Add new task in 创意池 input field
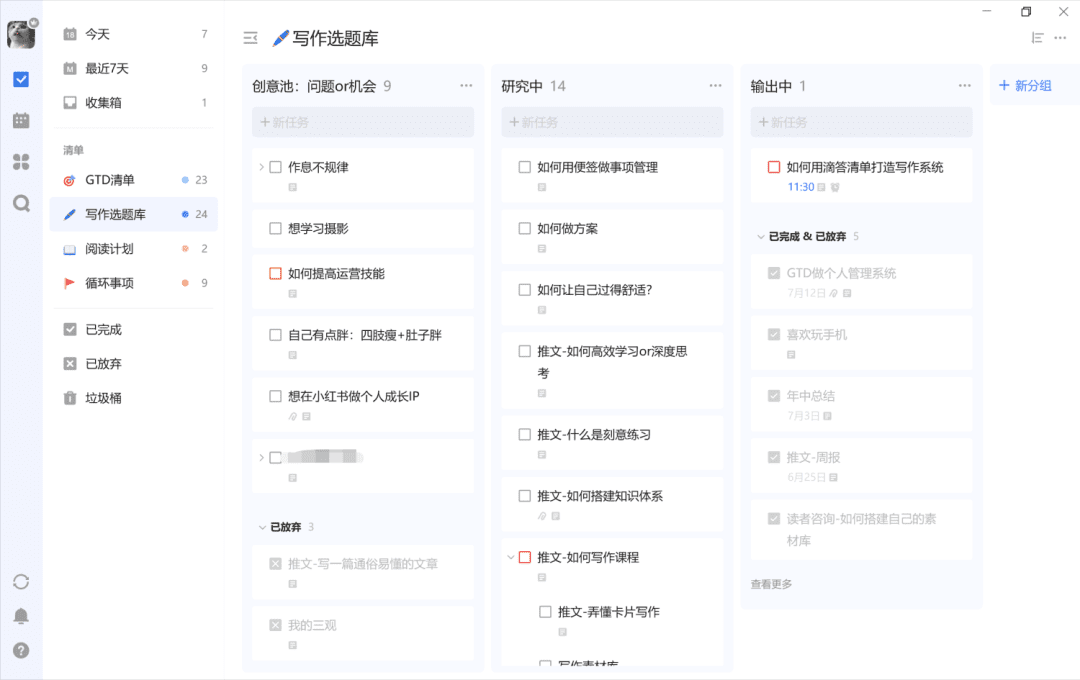Viewport: 1080px width, 680px height. coord(363,122)
